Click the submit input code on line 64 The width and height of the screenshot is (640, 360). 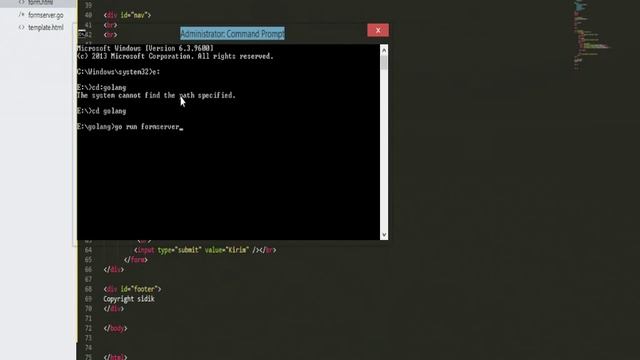pyautogui.click(x=205, y=250)
